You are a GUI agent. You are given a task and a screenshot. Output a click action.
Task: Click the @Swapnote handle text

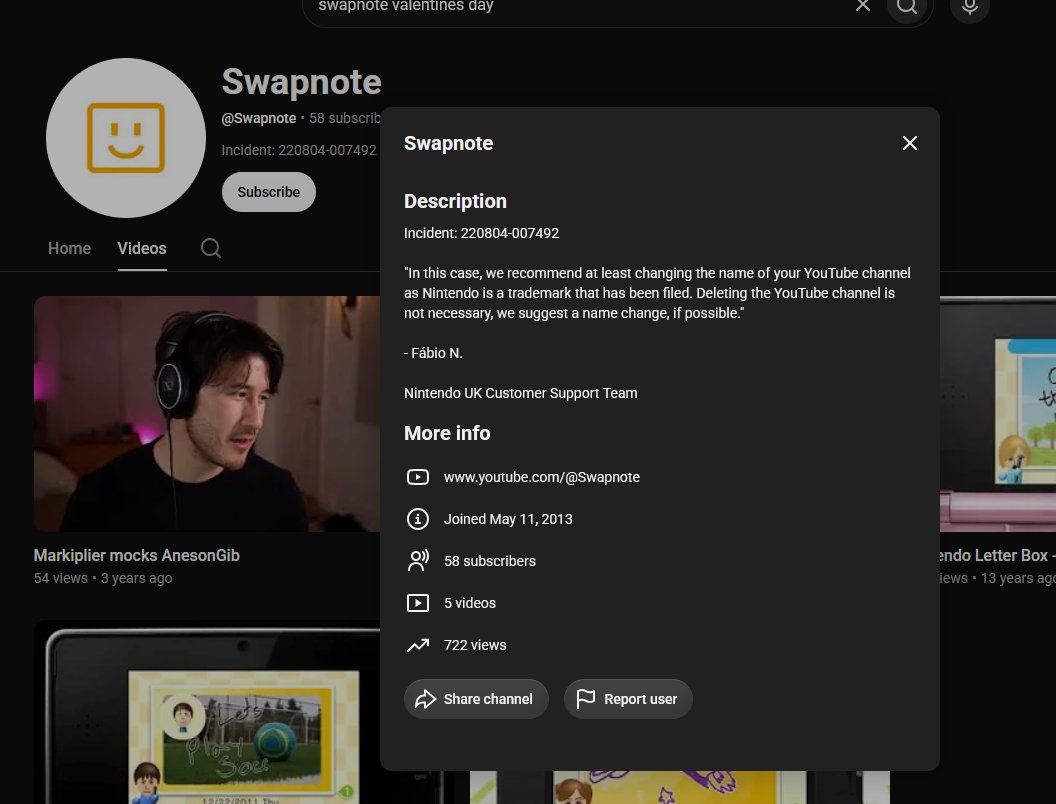click(259, 119)
